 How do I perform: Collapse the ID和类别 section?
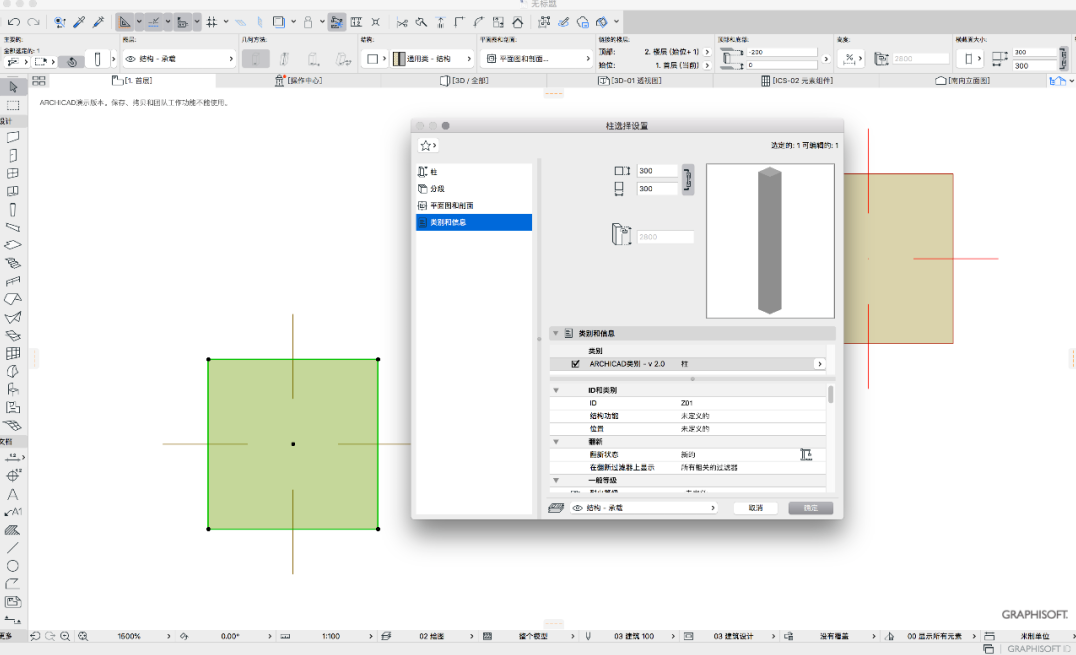point(556,390)
